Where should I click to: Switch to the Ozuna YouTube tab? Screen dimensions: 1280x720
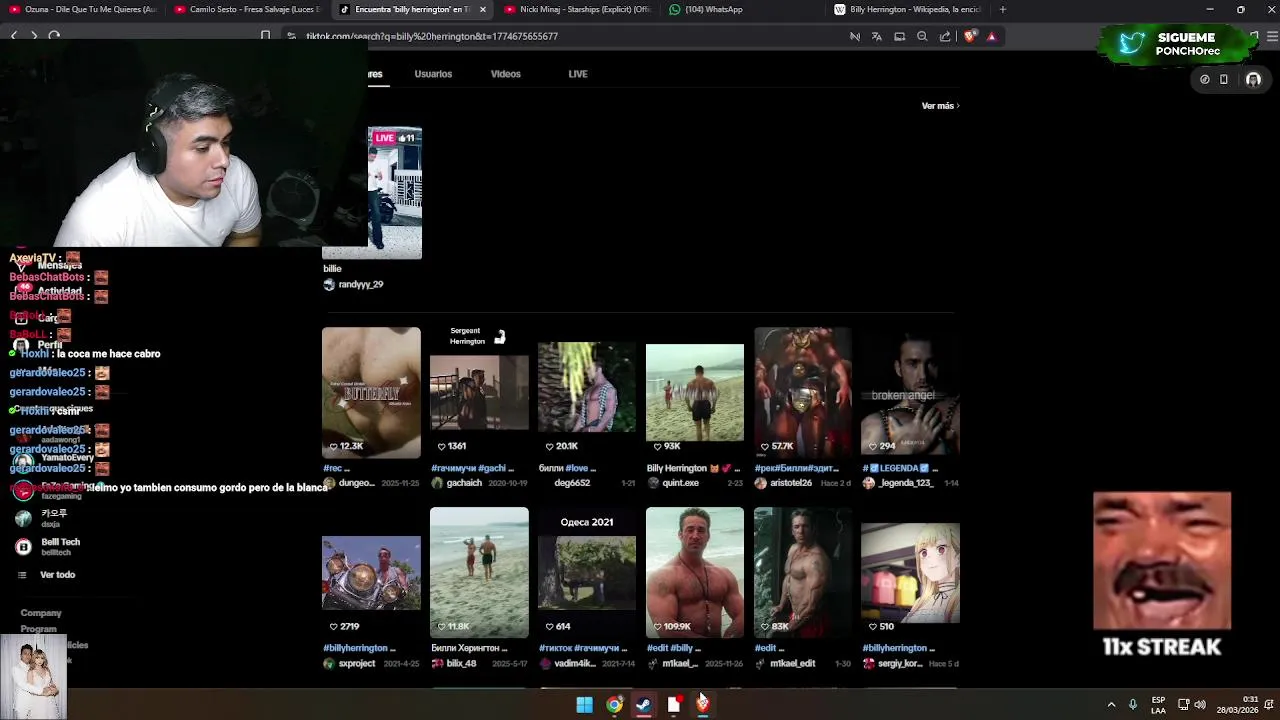[x=82, y=9]
